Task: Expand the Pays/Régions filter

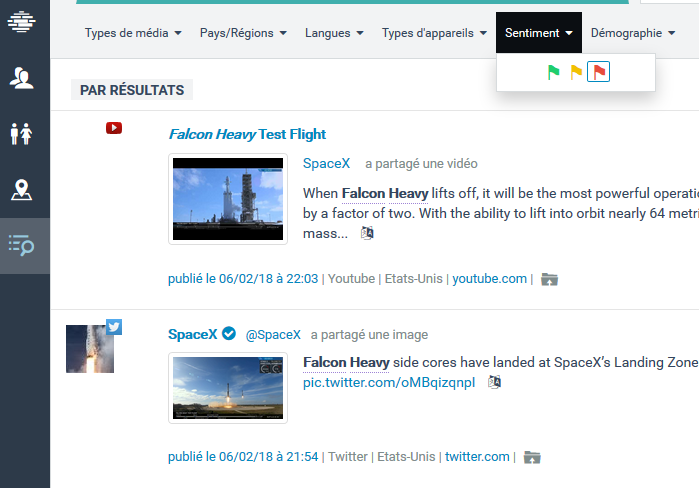Action: (243, 33)
